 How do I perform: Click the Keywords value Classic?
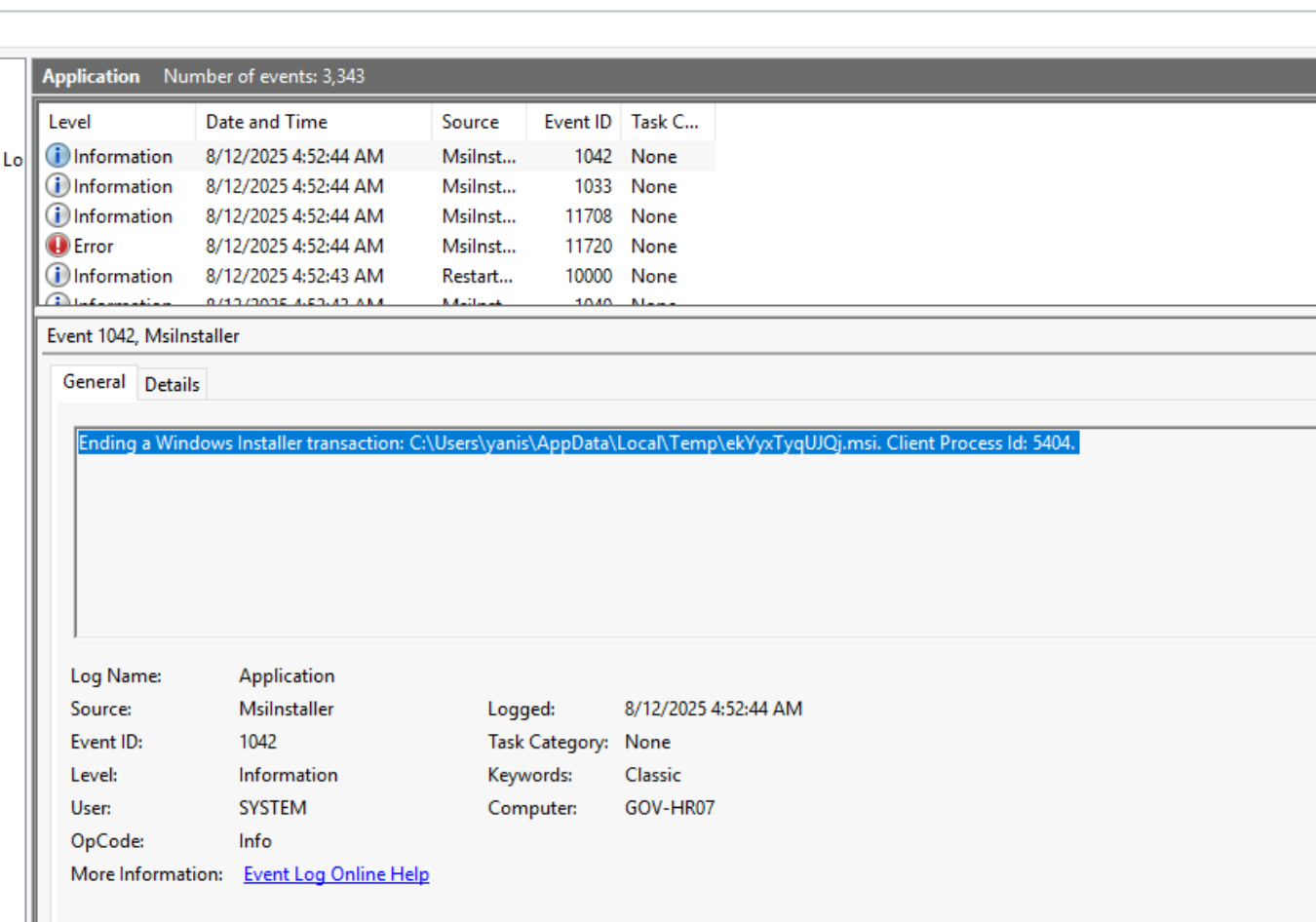point(653,775)
